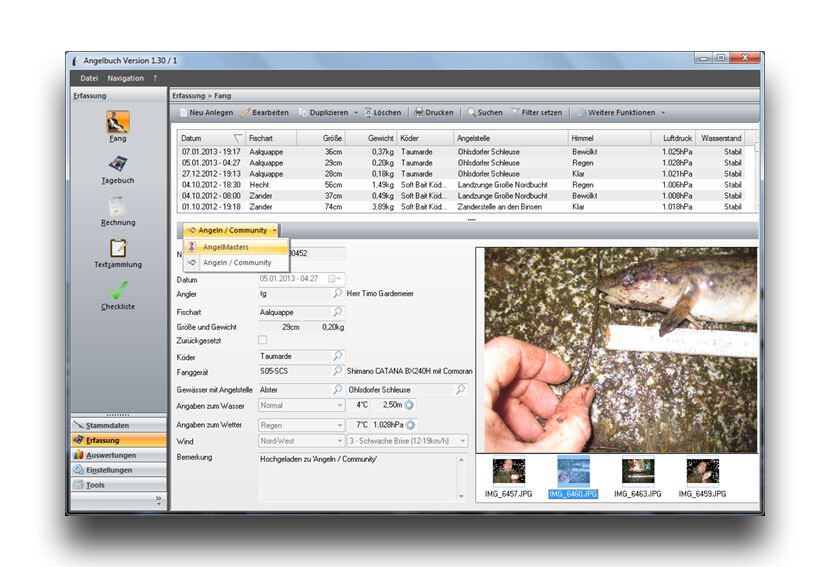Open the Checkliste green checkmark icon
The image size is (831, 567).
[x=118, y=296]
